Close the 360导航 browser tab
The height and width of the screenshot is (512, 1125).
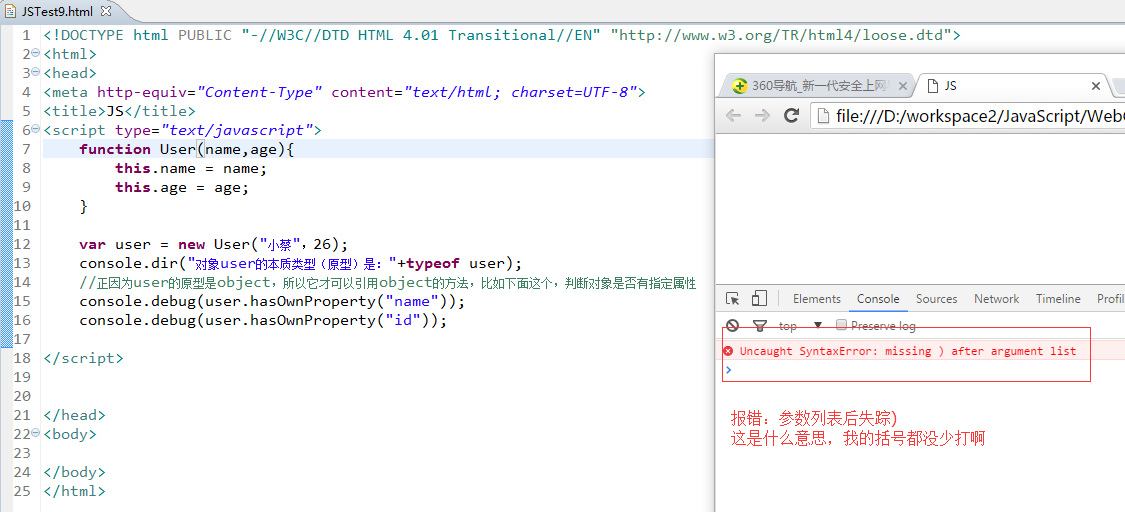pos(903,86)
